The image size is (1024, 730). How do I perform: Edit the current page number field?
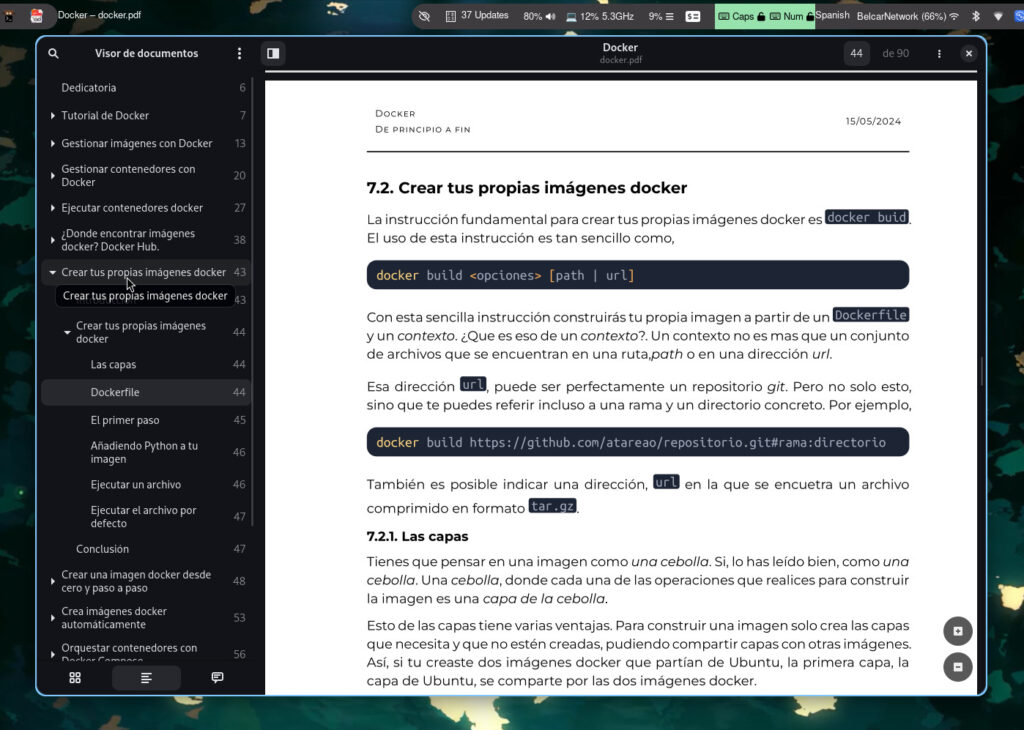[856, 54]
